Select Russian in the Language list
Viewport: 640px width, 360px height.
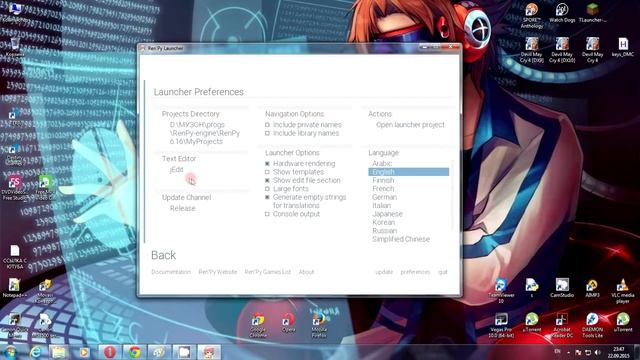tap(384, 231)
